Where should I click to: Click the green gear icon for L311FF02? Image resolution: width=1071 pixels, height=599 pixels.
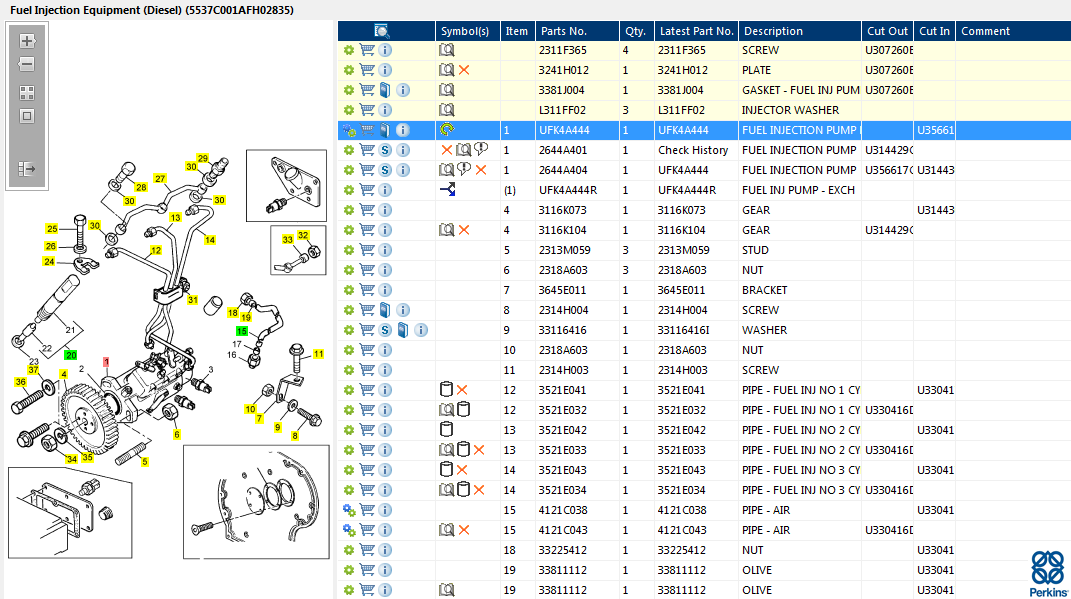pyautogui.click(x=349, y=110)
